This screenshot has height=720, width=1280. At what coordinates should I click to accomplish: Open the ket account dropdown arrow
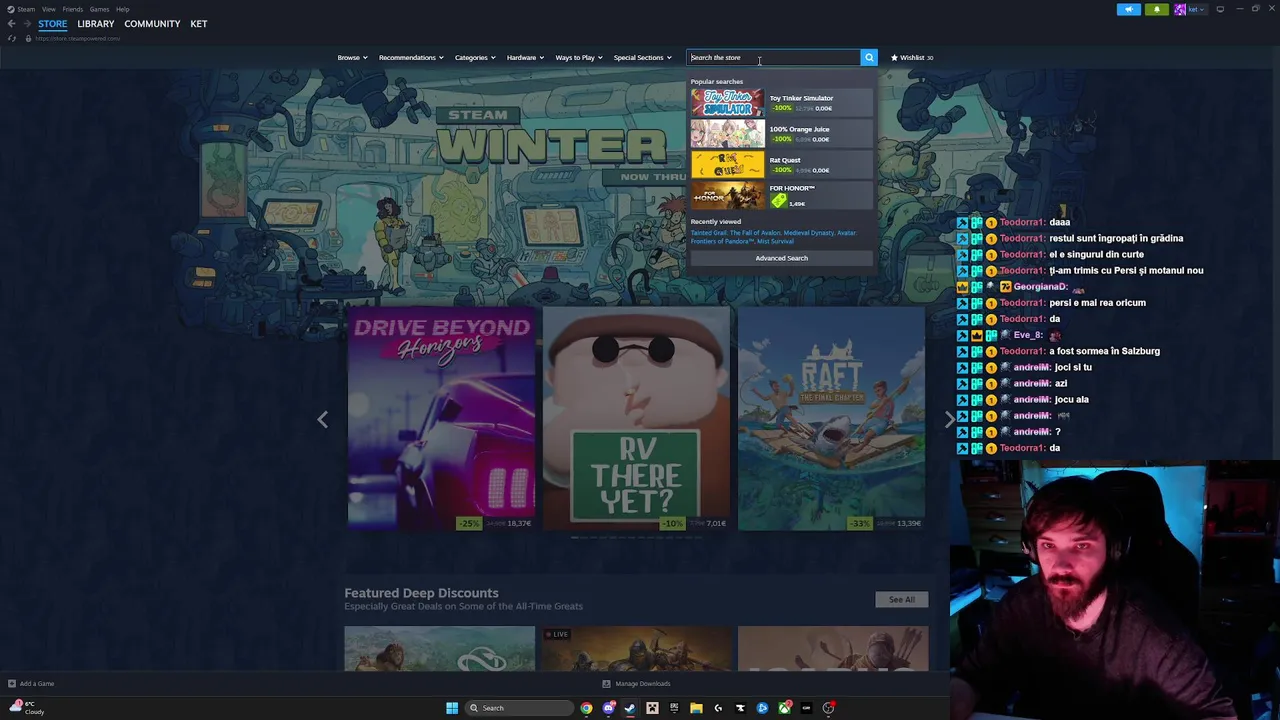click(x=1203, y=9)
